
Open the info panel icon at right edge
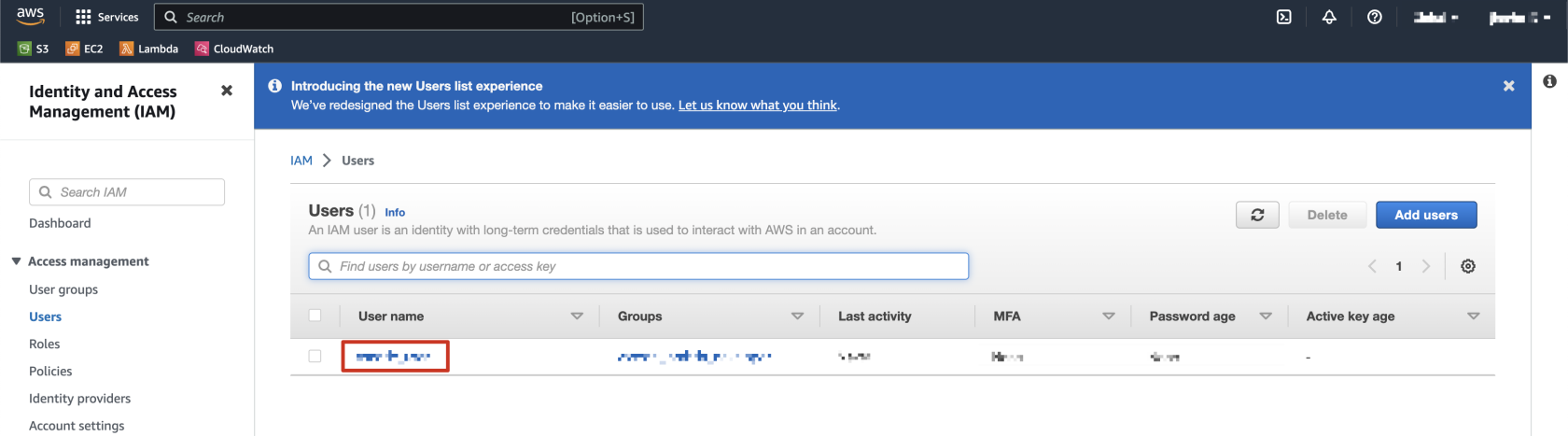coord(1549,81)
